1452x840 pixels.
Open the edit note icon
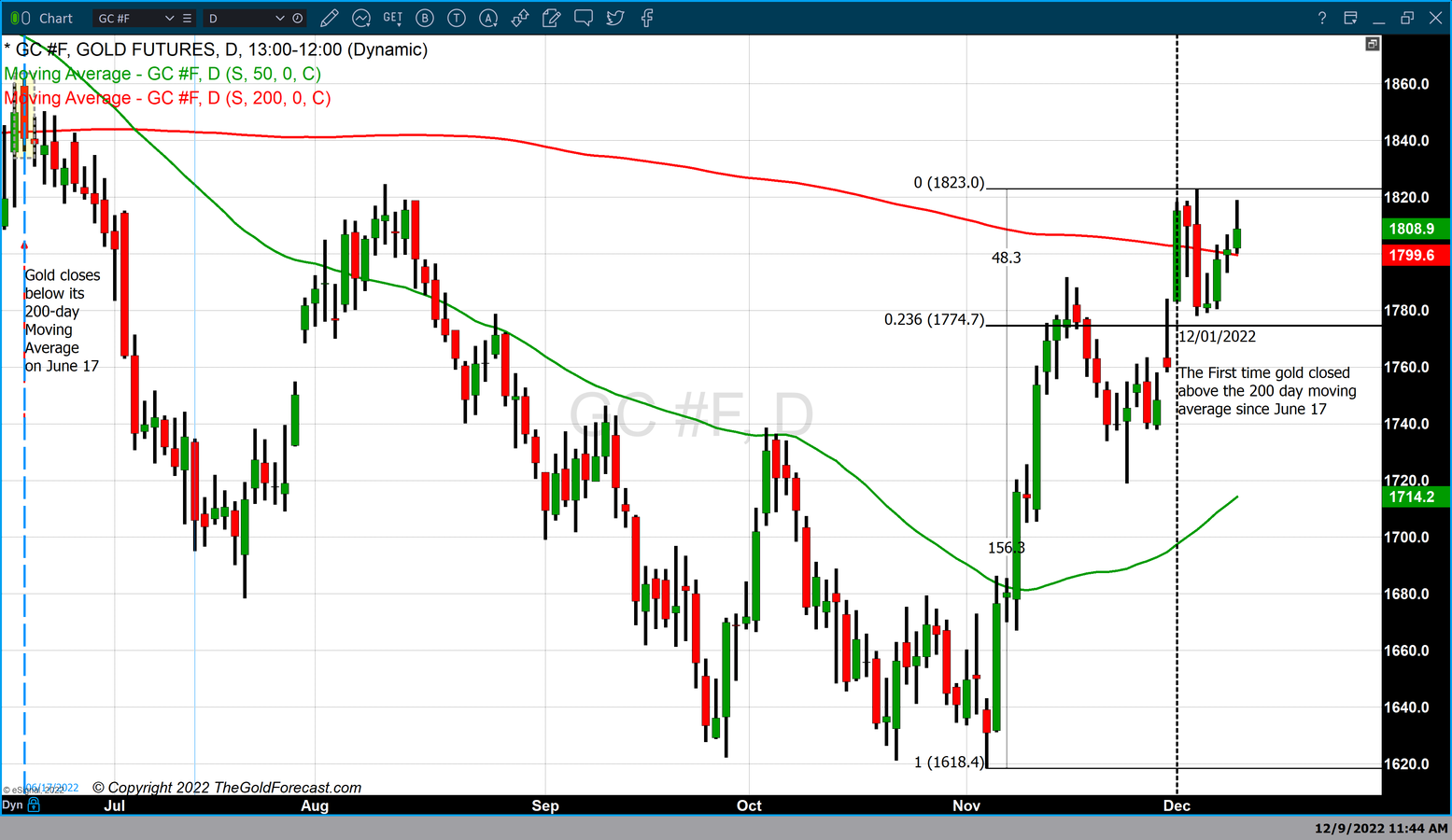click(x=552, y=18)
